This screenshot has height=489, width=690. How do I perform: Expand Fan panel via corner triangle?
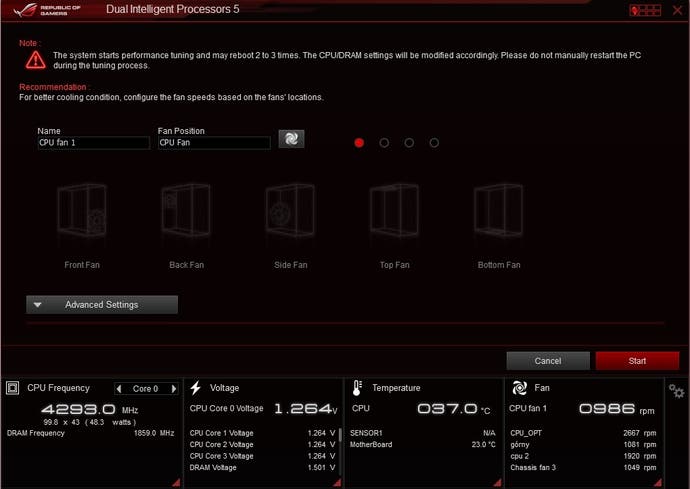[658, 482]
